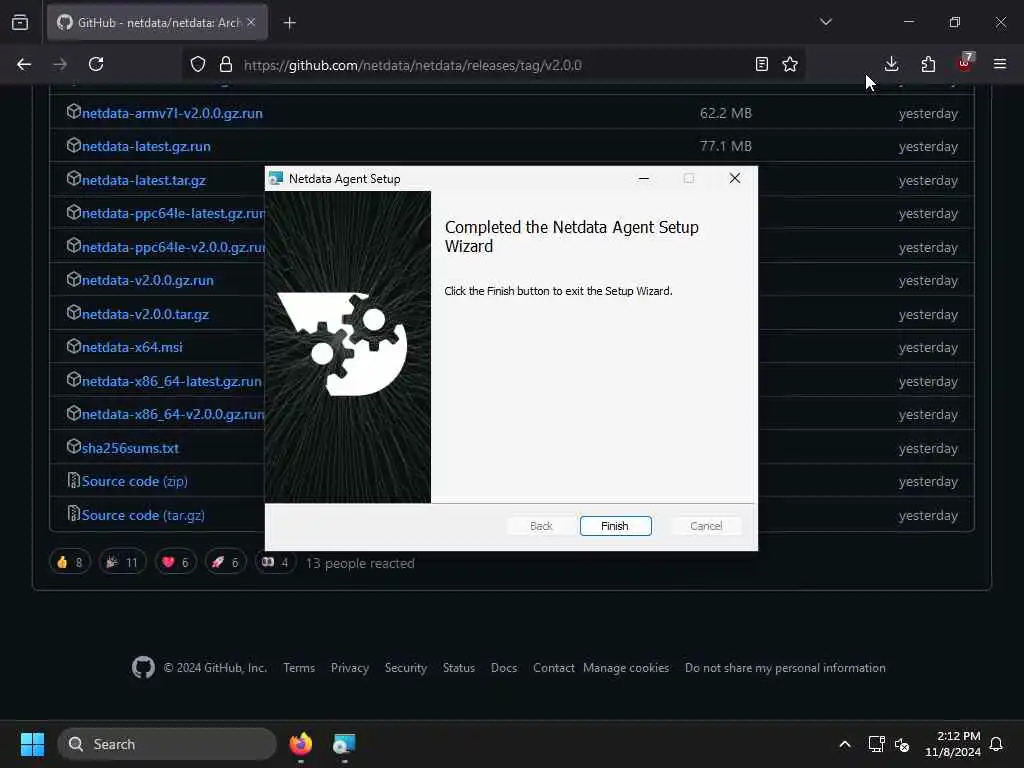Image resolution: width=1024 pixels, height=768 pixels.
Task: Toggle Firefox reader view
Action: pos(761,64)
